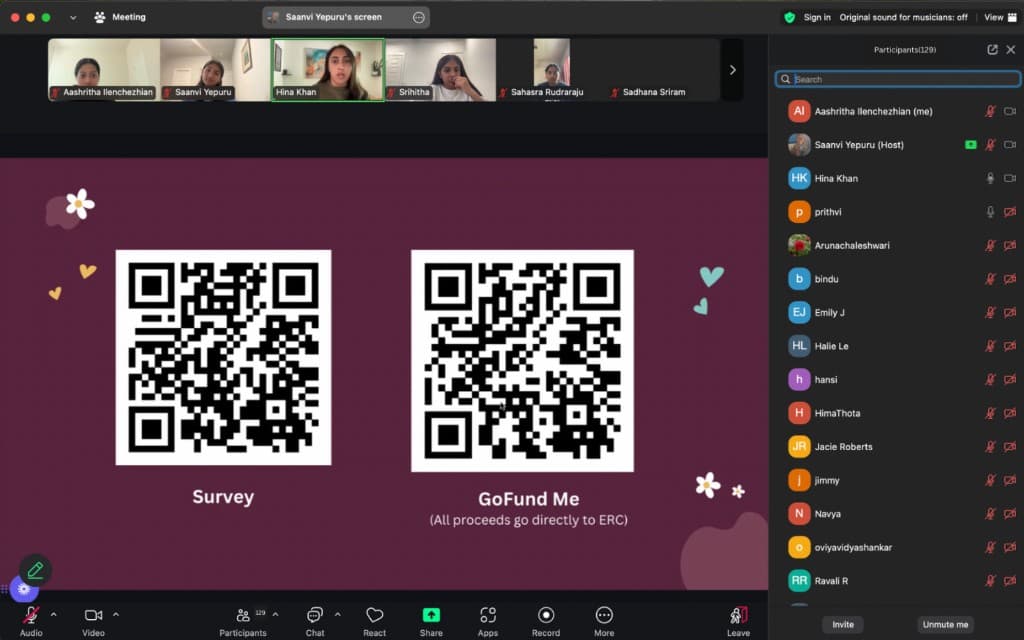Click Saanvi Yepuru video thumbnail
Screen dimensions: 1024x640
[x=216, y=69]
